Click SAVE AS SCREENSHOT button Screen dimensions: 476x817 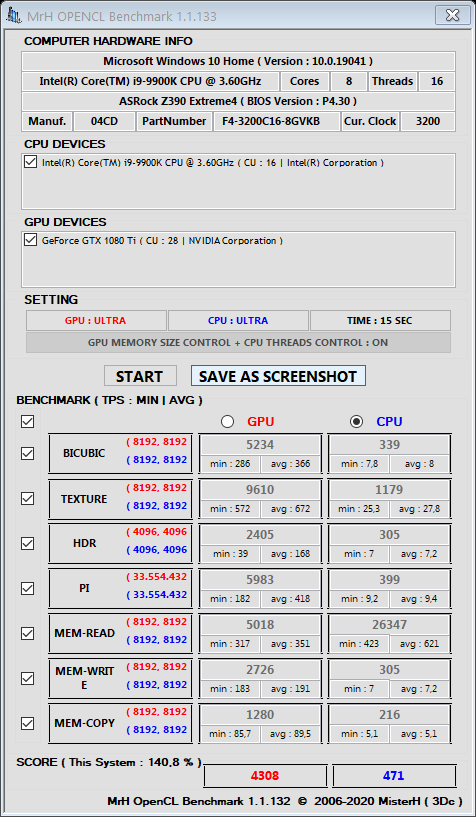[x=278, y=376]
